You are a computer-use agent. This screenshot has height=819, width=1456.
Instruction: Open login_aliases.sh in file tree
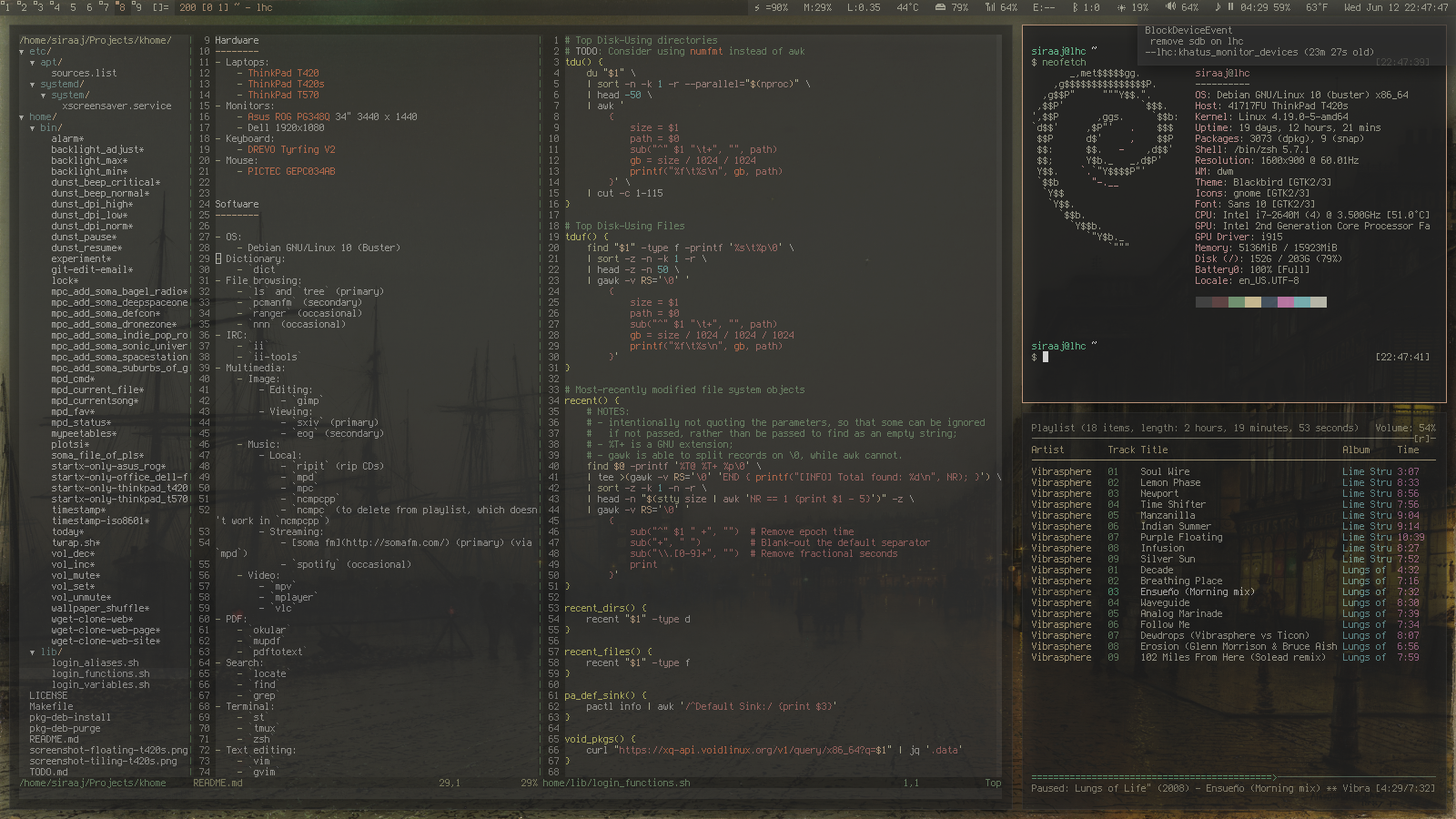95,663
